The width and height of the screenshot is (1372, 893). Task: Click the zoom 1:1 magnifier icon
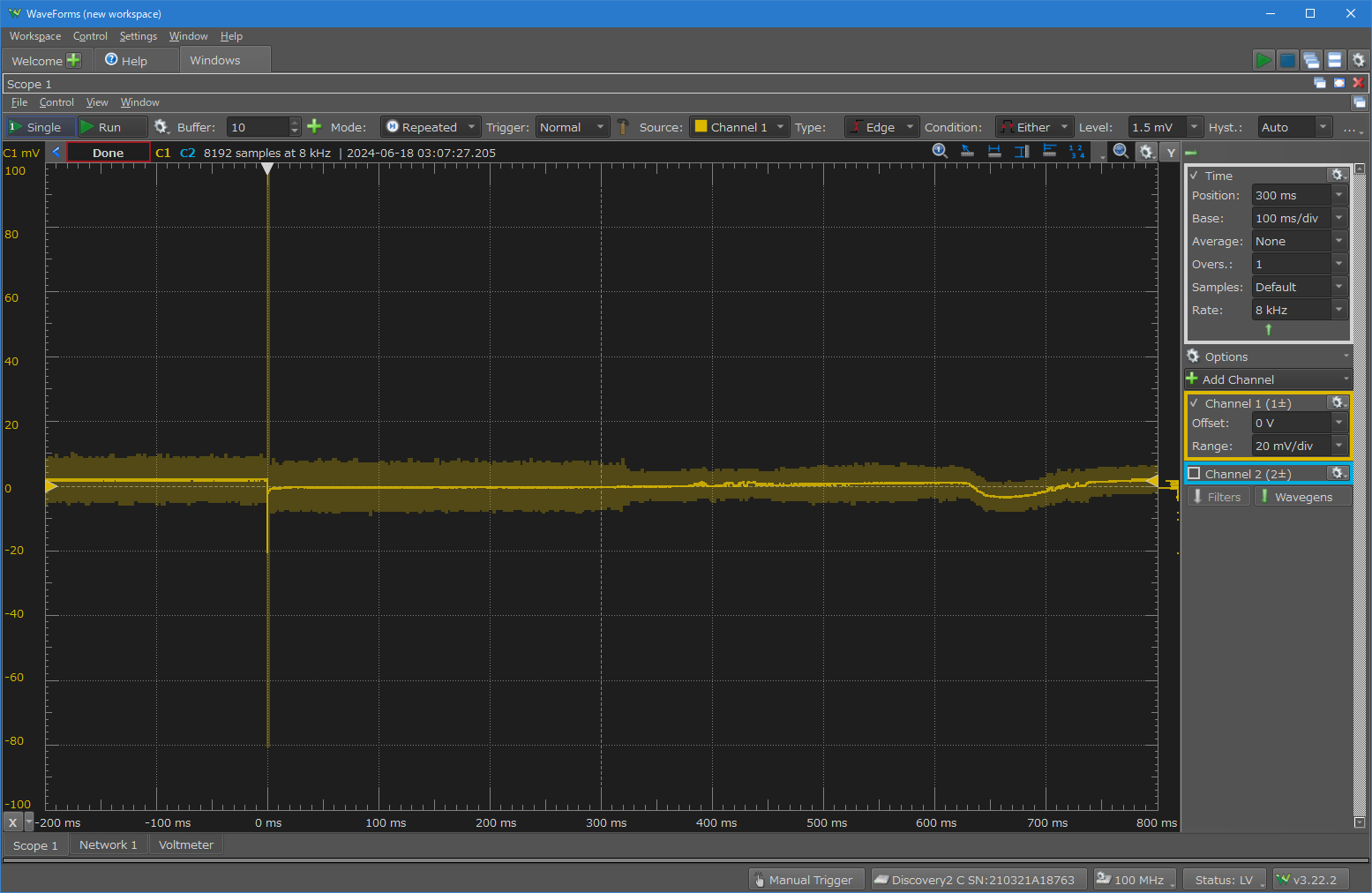(941, 151)
